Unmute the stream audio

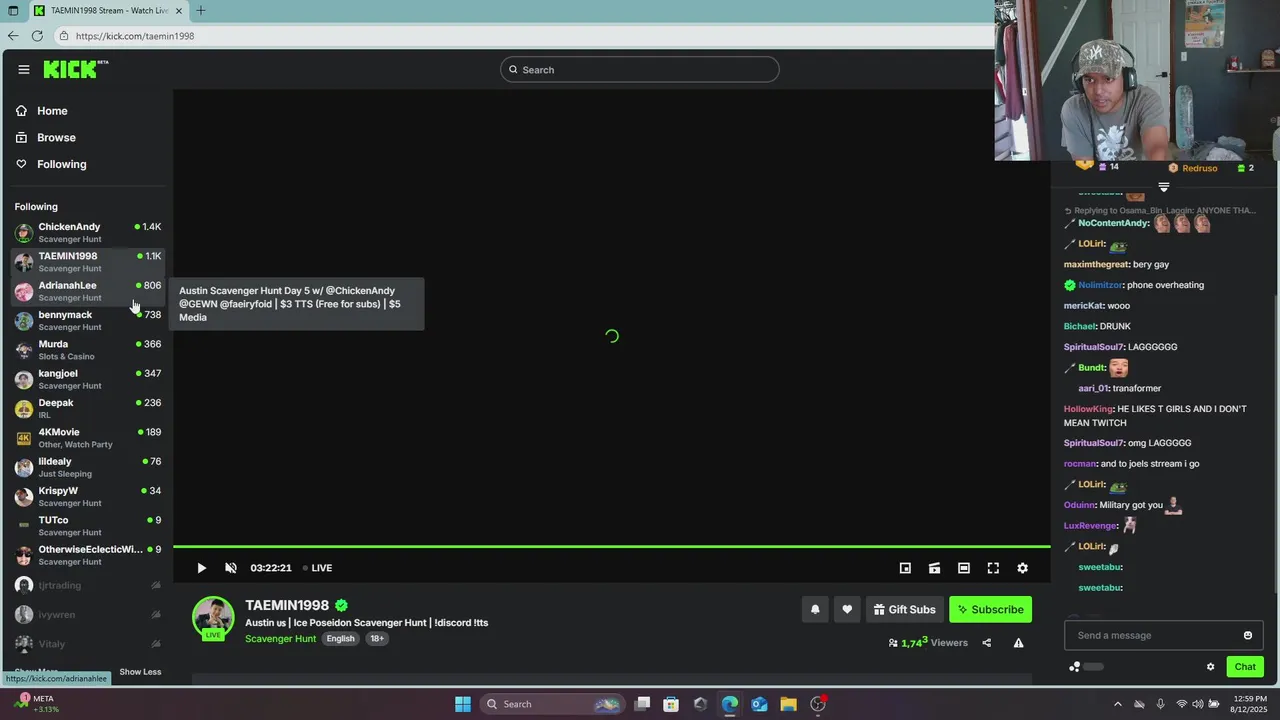tap(231, 568)
